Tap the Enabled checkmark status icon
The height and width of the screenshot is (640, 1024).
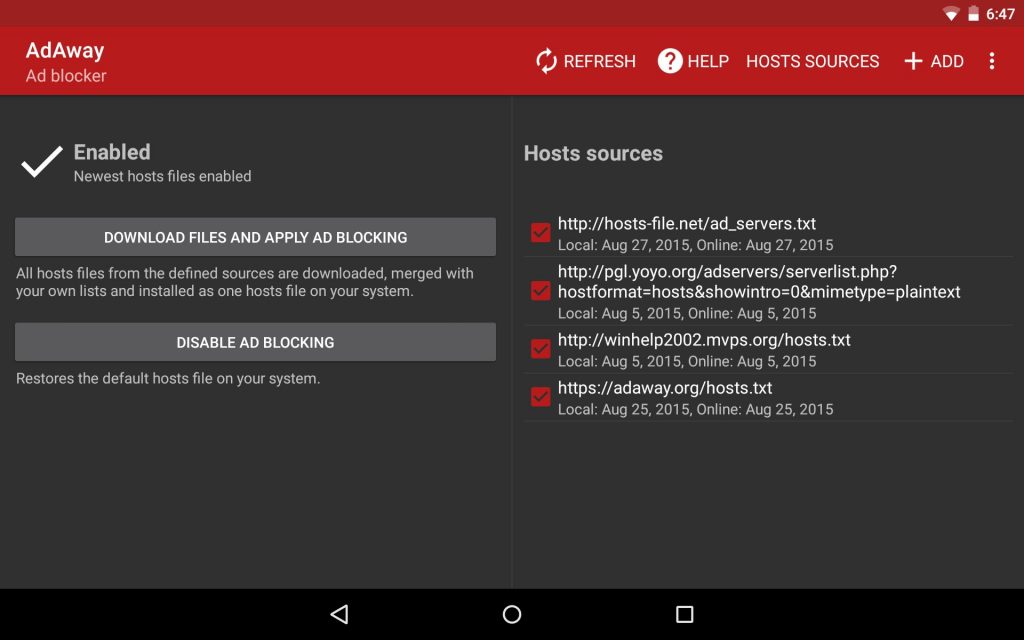click(41, 162)
